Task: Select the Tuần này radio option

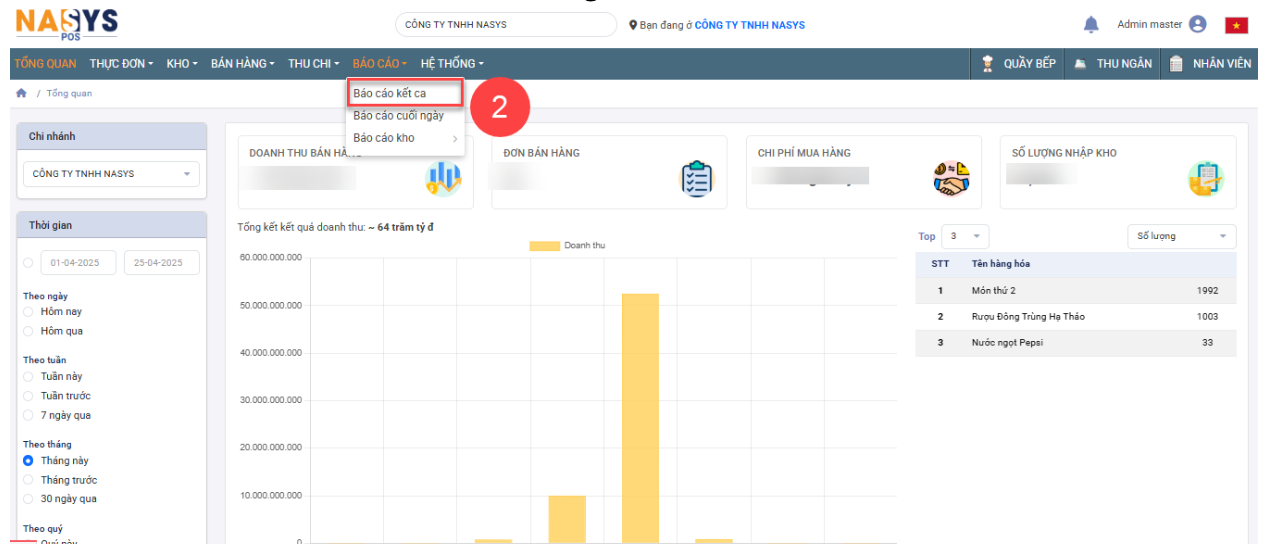Action: (28, 377)
